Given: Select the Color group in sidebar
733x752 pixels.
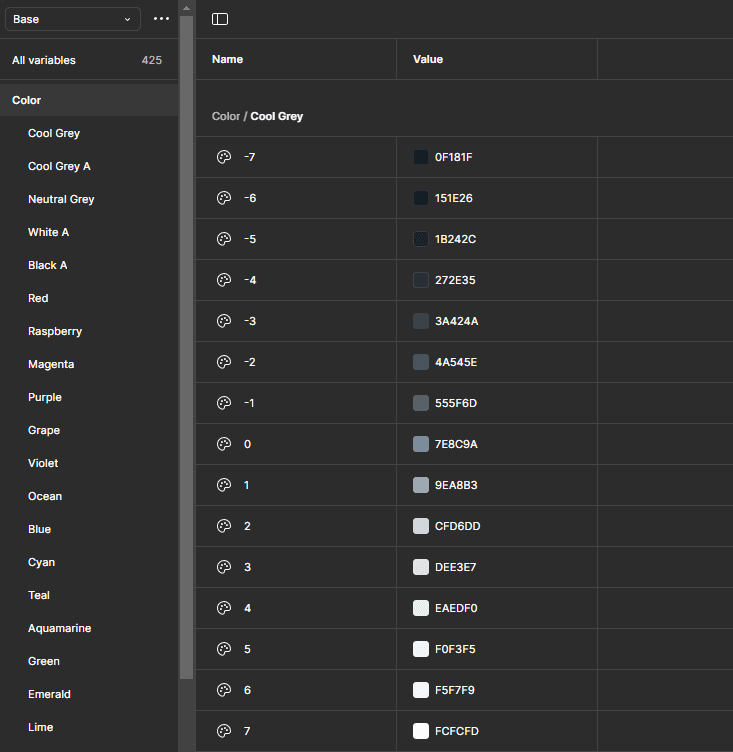Looking at the screenshot, I should (89, 100).
